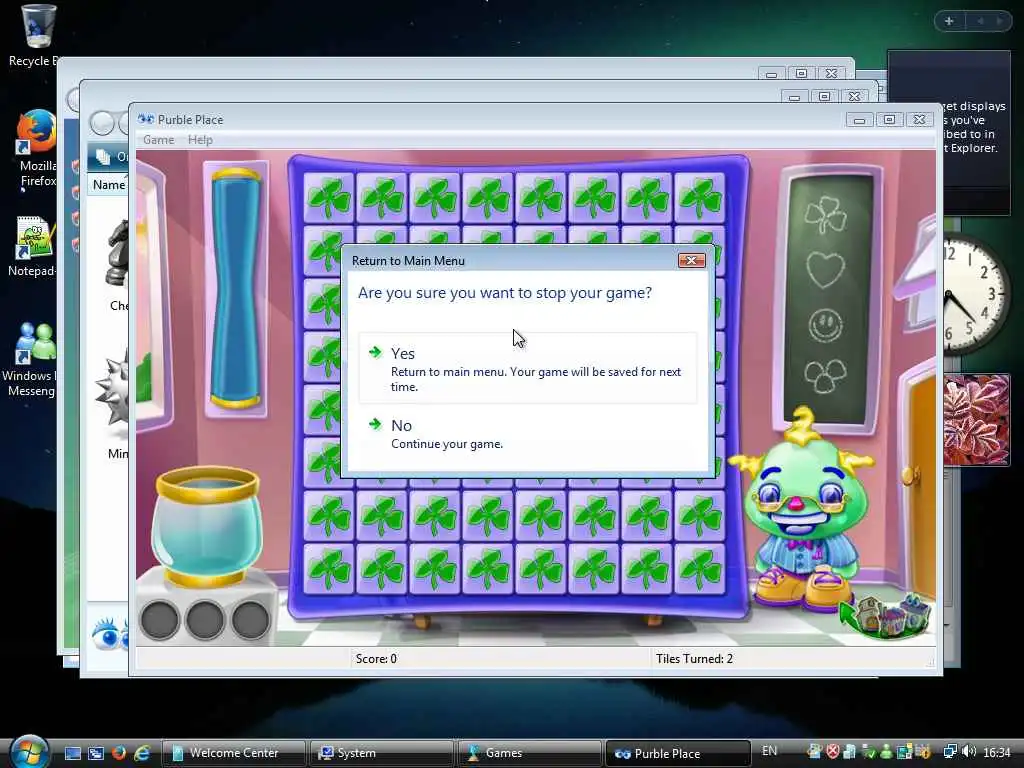Choose No to continue your game
Screen dimensions: 1024x768
tap(528, 434)
